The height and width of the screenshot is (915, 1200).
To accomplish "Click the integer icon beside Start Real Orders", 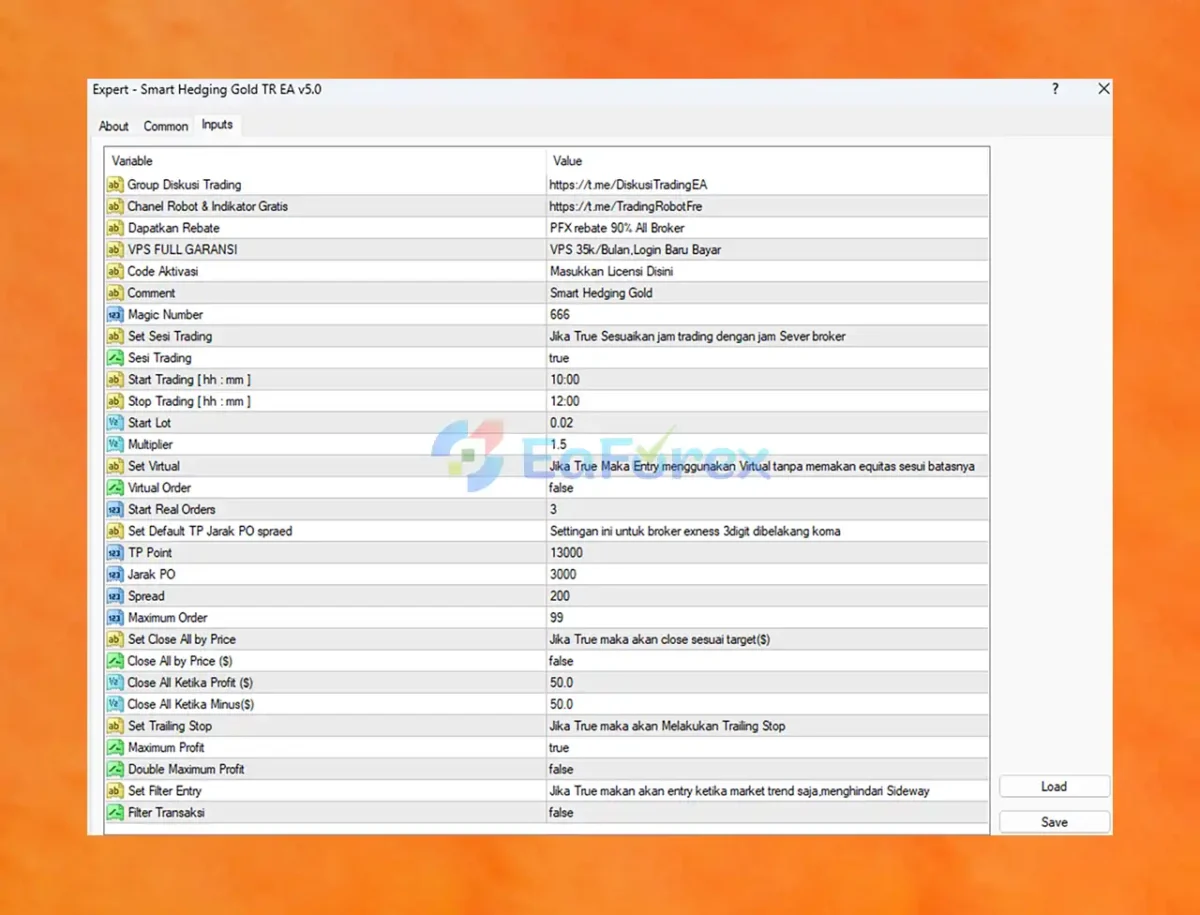I will (114, 509).
